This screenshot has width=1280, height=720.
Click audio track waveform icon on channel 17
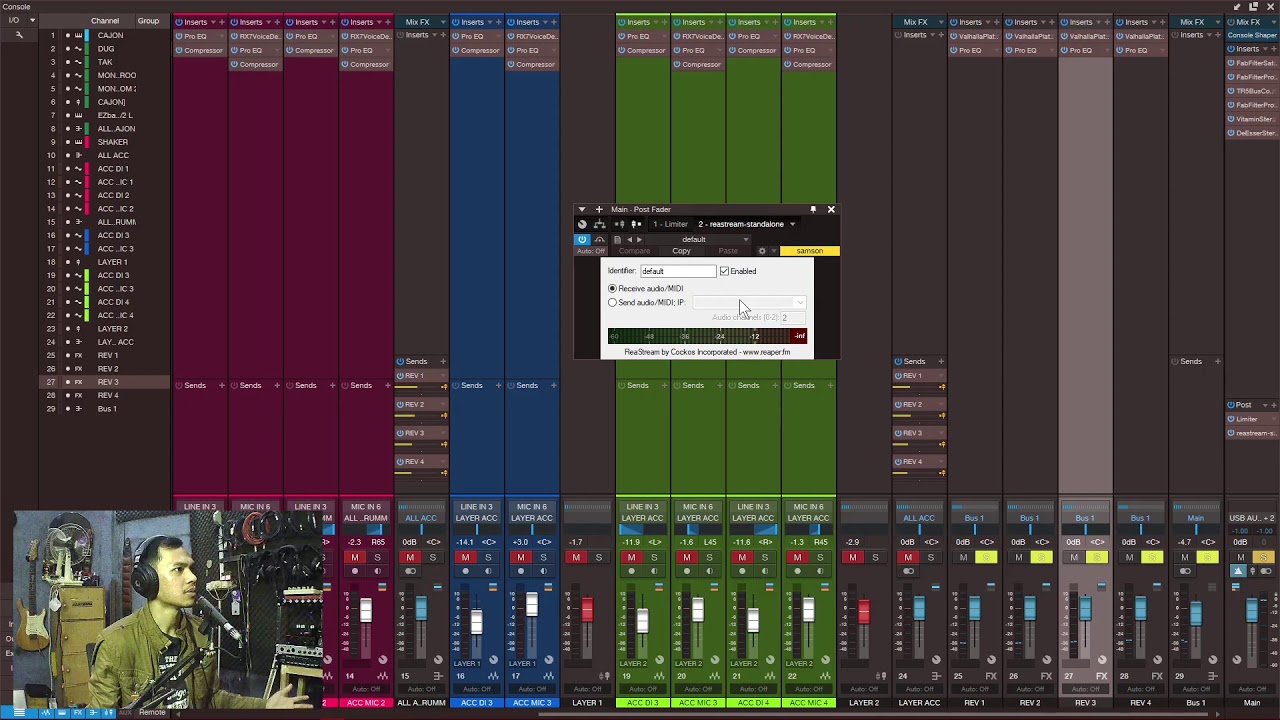click(x=548, y=677)
